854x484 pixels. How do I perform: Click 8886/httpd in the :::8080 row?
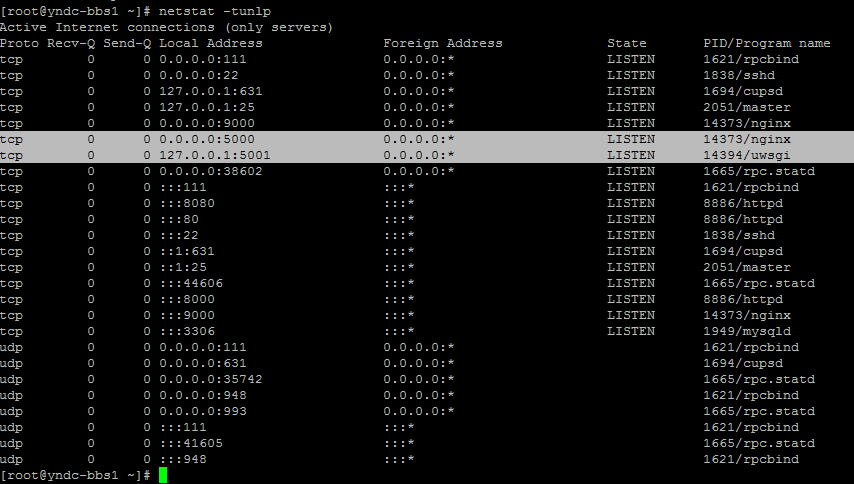(x=743, y=203)
